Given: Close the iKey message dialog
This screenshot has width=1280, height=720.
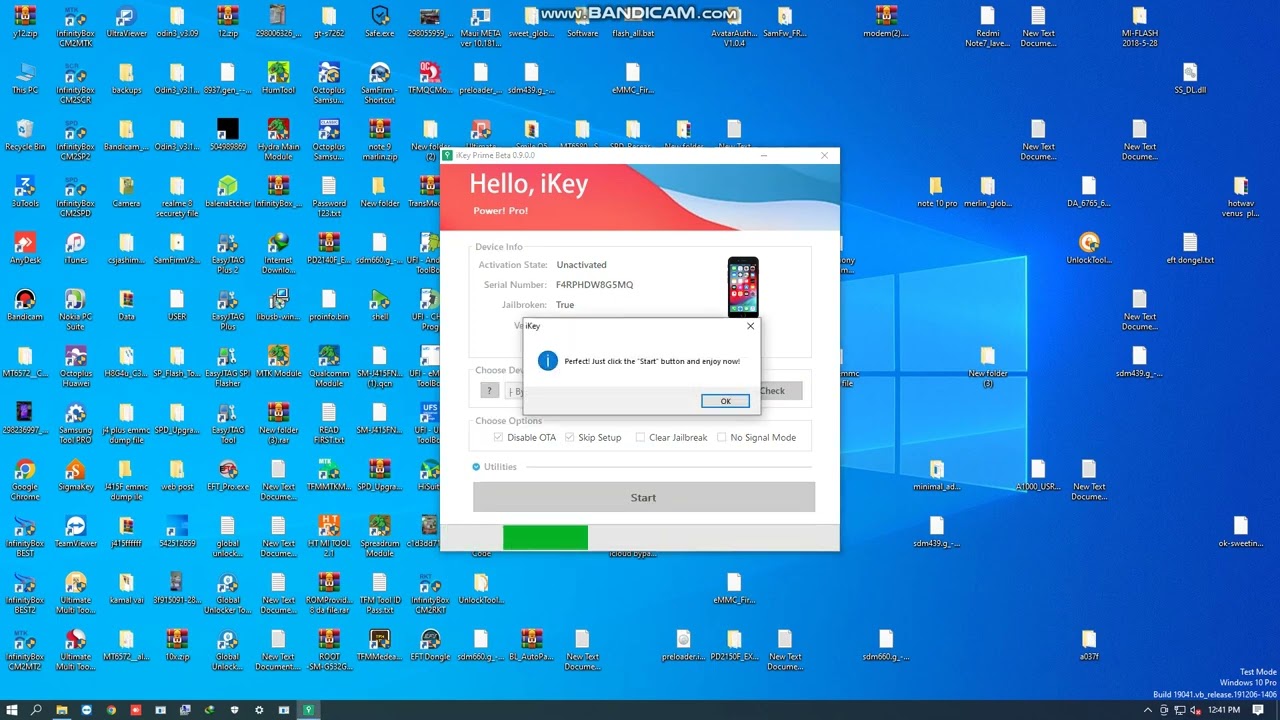Looking at the screenshot, I should click(x=750, y=326).
